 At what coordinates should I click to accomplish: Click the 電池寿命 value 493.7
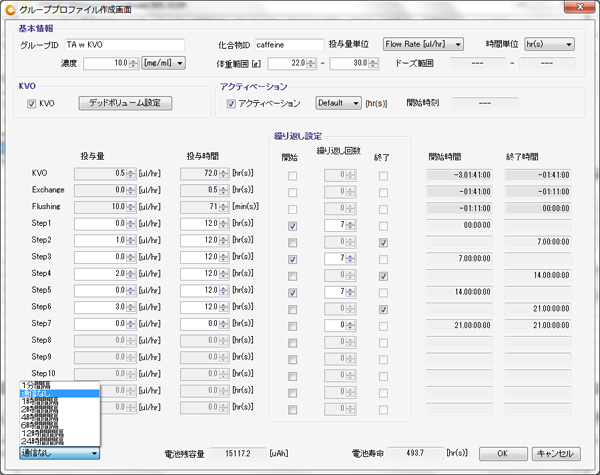coord(415,453)
